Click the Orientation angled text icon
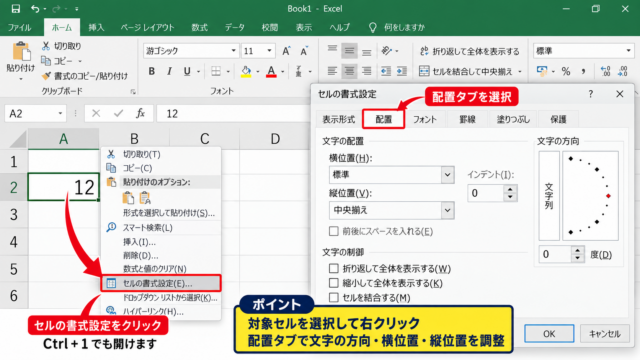The image size is (640, 360). tap(387, 51)
